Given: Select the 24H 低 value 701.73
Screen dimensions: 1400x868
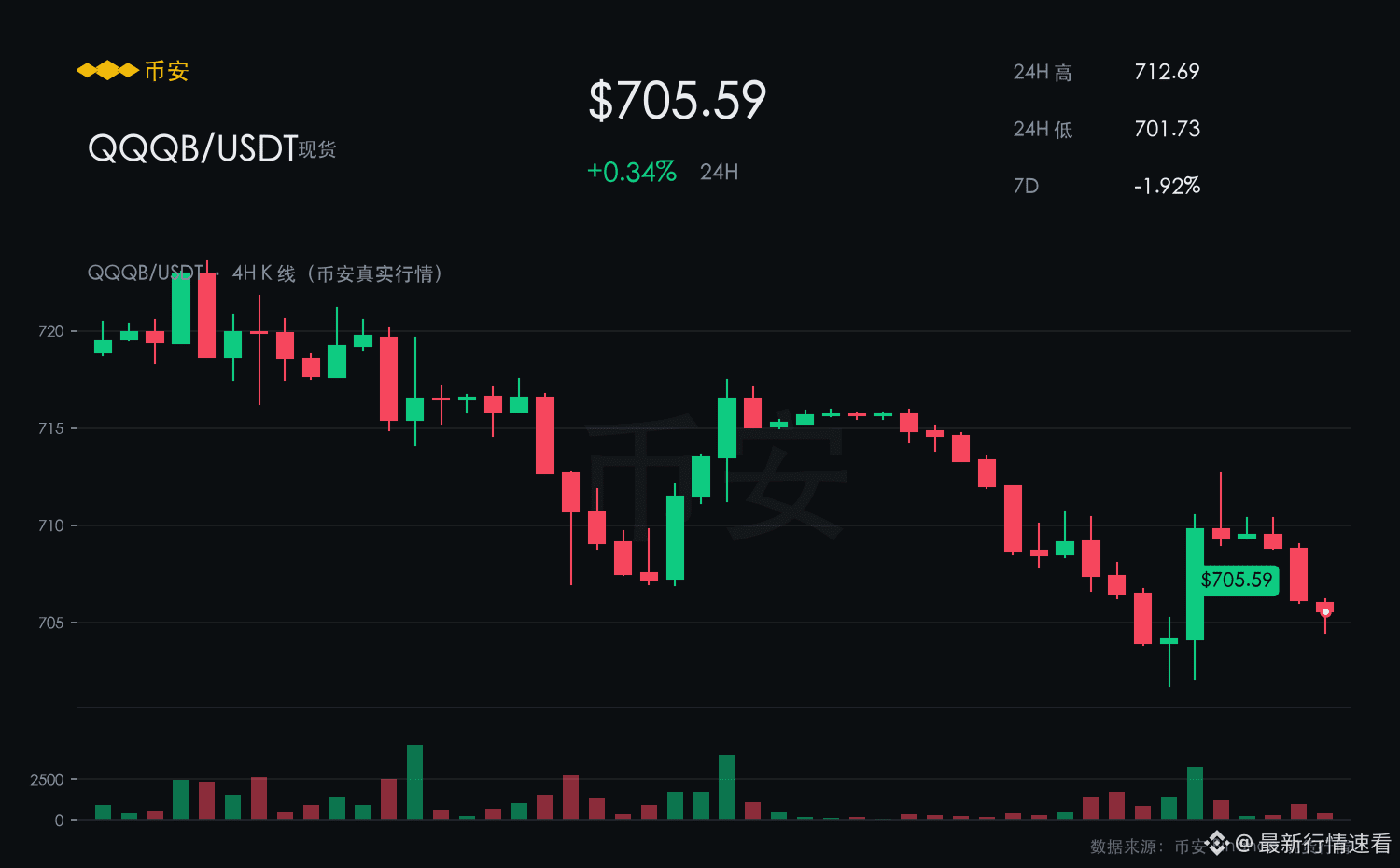Looking at the screenshot, I should click(1167, 129).
